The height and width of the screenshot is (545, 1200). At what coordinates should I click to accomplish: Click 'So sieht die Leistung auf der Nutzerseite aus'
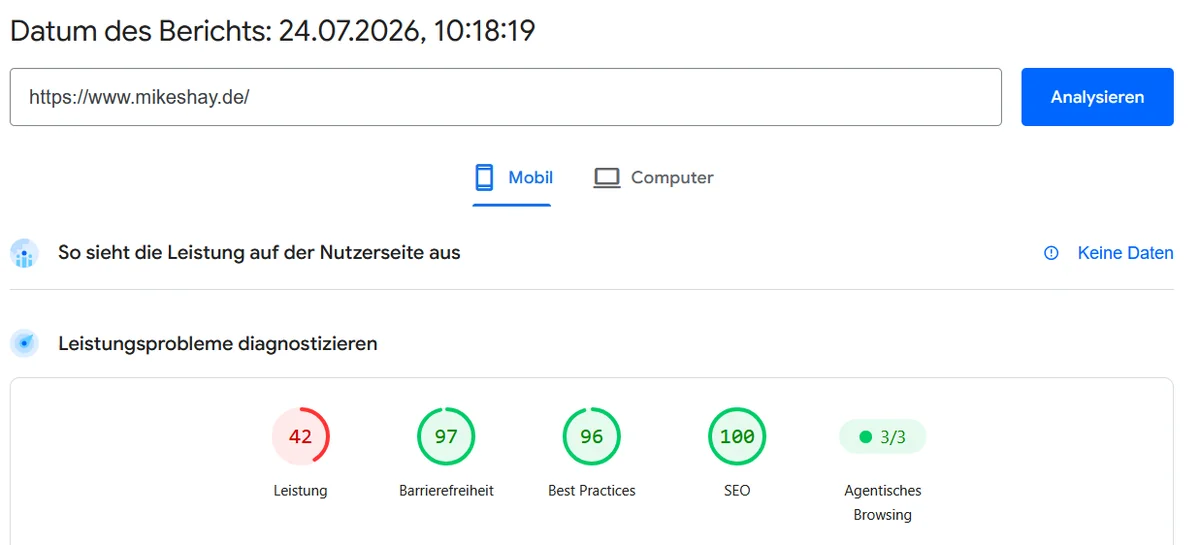click(x=259, y=253)
